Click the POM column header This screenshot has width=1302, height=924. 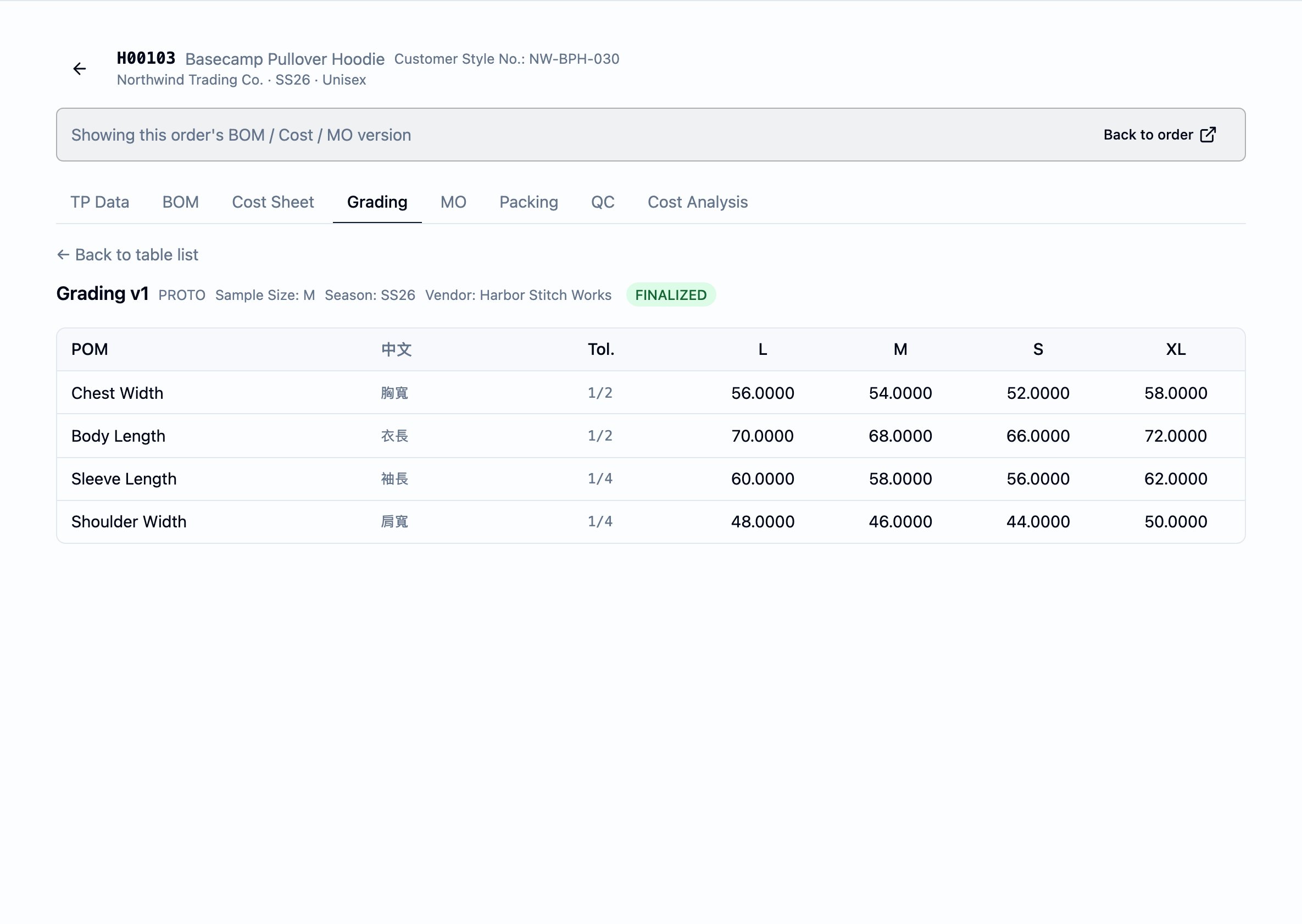[x=90, y=349]
